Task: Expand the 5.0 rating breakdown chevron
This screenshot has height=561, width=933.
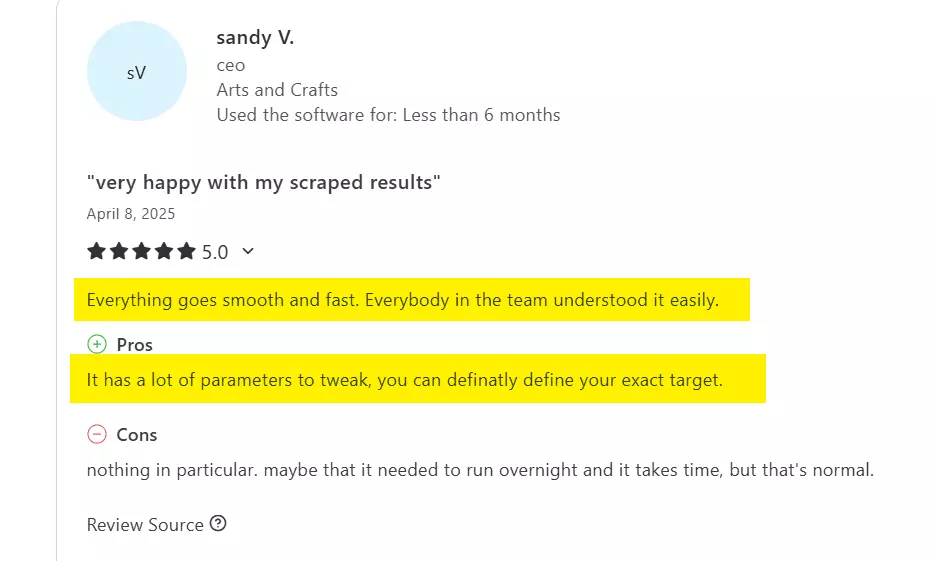Action: (x=248, y=251)
